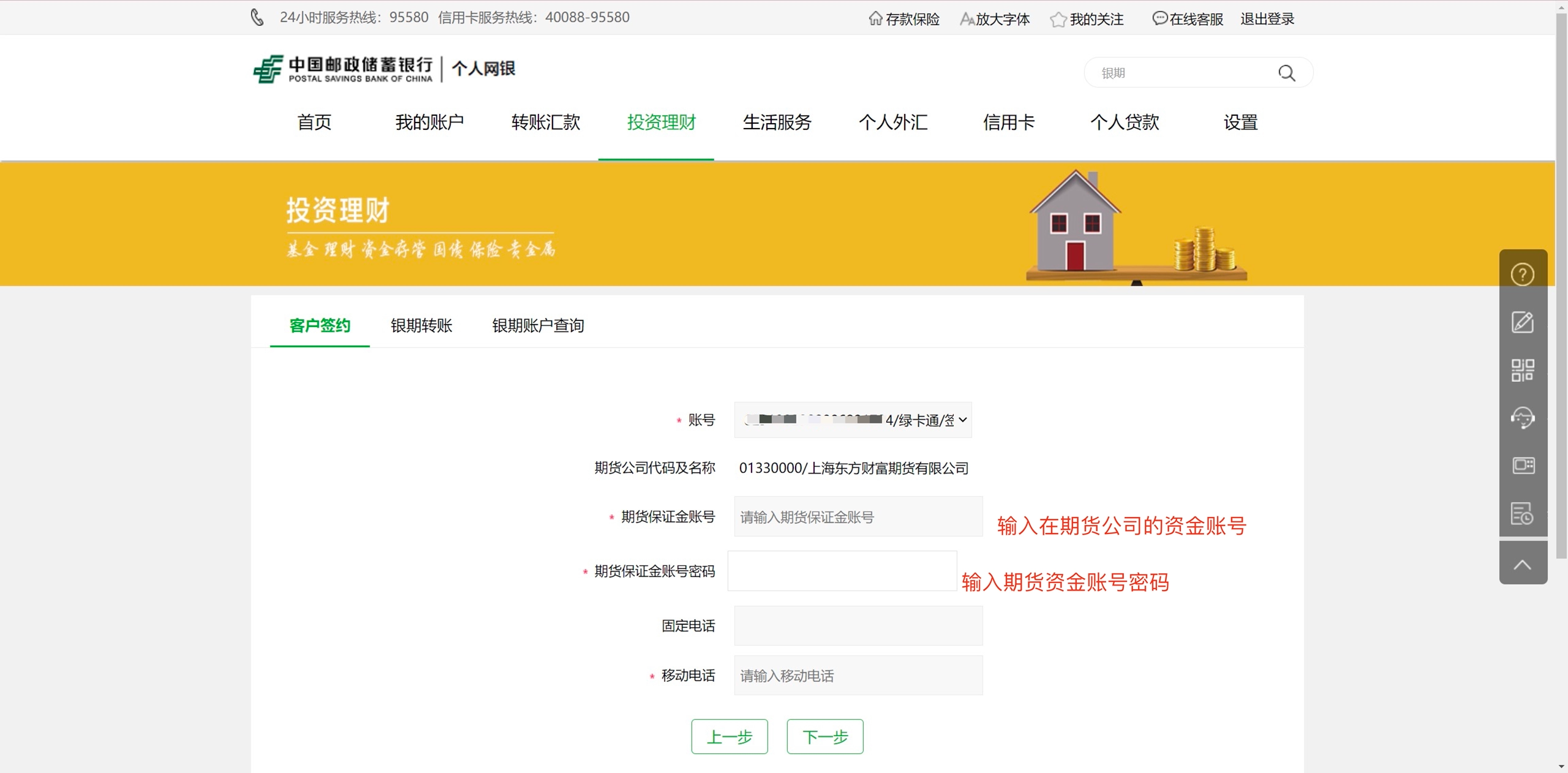Image resolution: width=1568 pixels, height=773 pixels.
Task: Open 生活服务 menu
Action: tap(777, 123)
